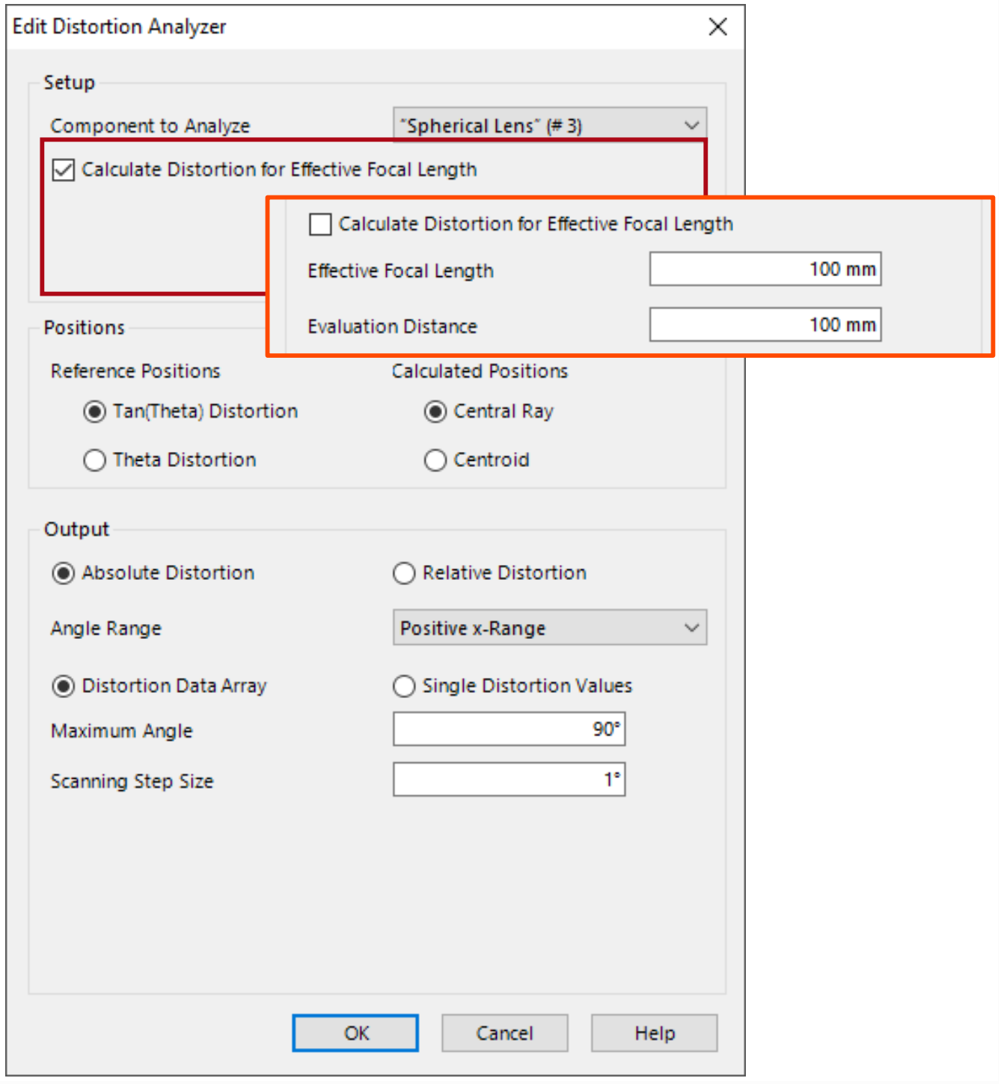Choose Distortion Data Array output mode

coord(62,686)
